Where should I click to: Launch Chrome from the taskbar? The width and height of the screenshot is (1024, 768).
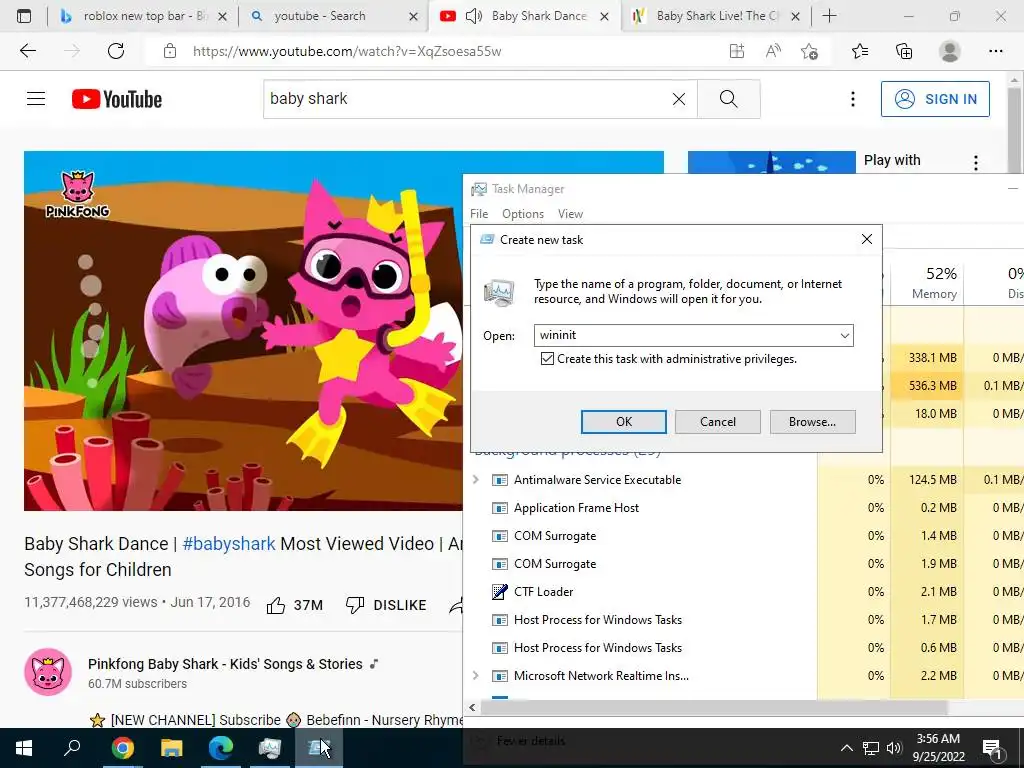pyautogui.click(x=122, y=748)
